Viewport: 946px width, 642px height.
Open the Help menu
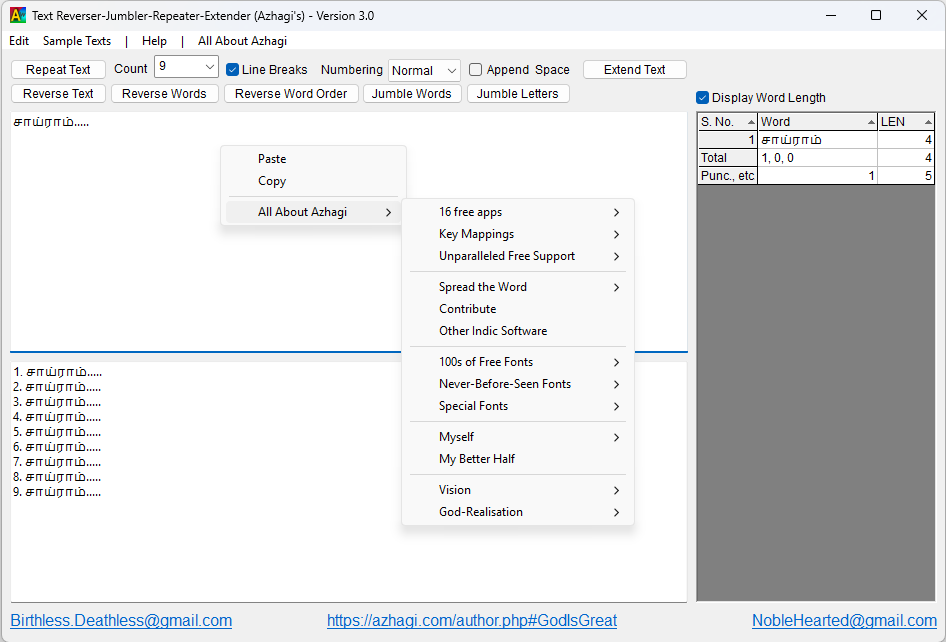(154, 41)
